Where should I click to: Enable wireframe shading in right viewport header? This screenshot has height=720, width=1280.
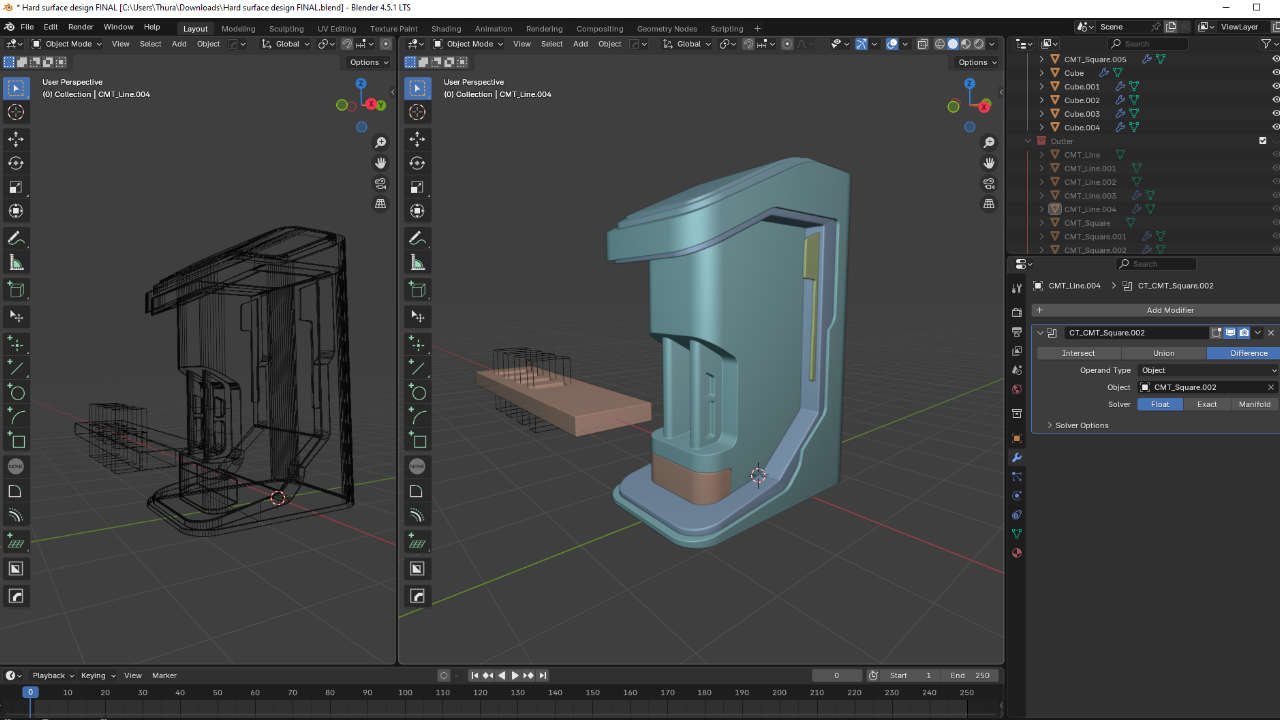[x=939, y=44]
